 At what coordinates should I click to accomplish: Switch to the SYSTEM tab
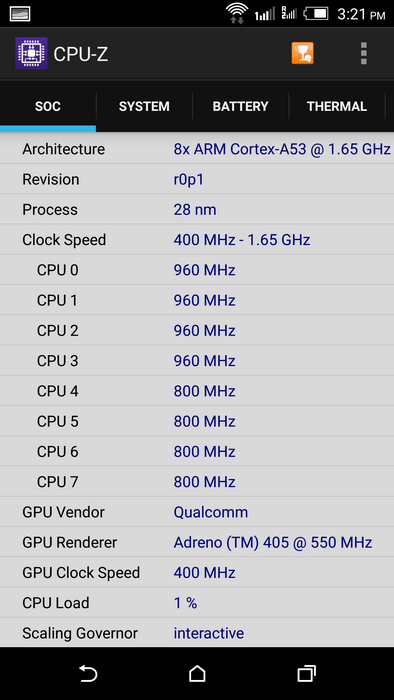(x=144, y=106)
